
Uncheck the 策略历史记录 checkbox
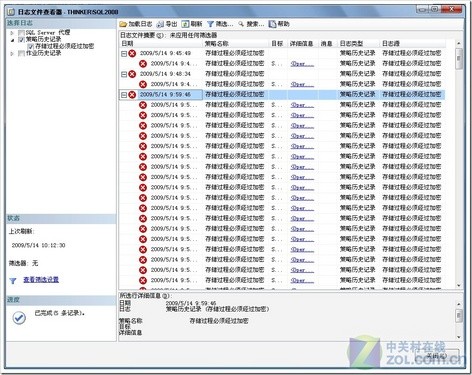point(21,39)
